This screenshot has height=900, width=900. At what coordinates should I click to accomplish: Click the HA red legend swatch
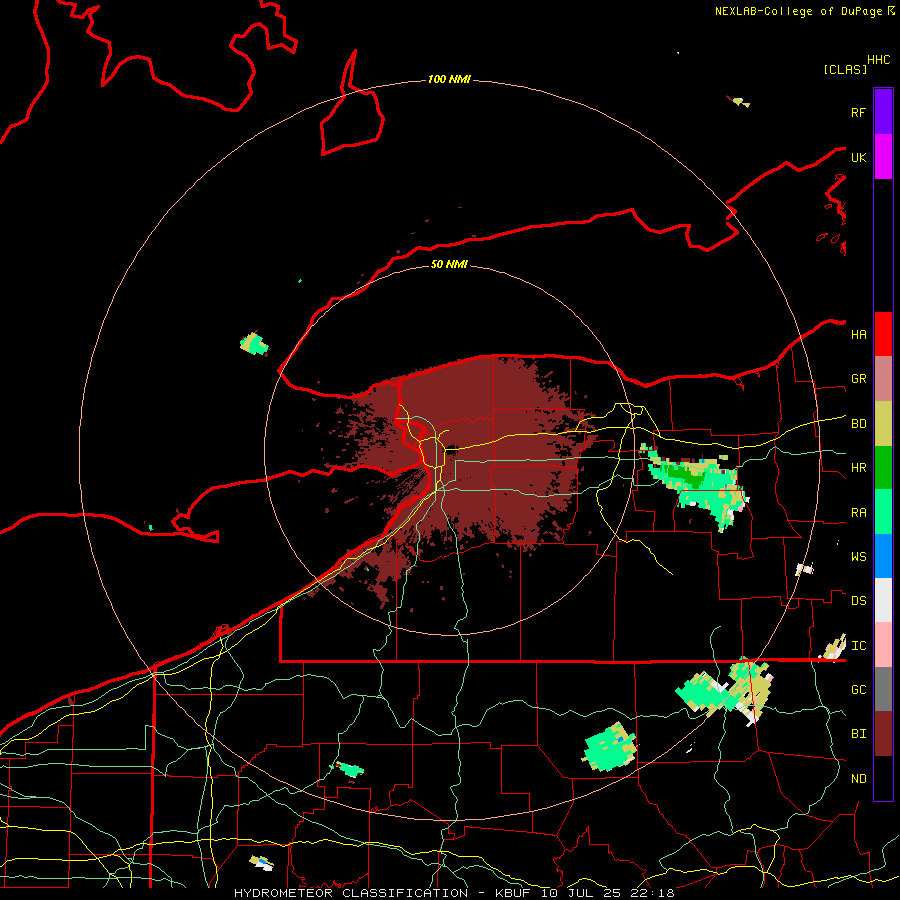click(883, 334)
